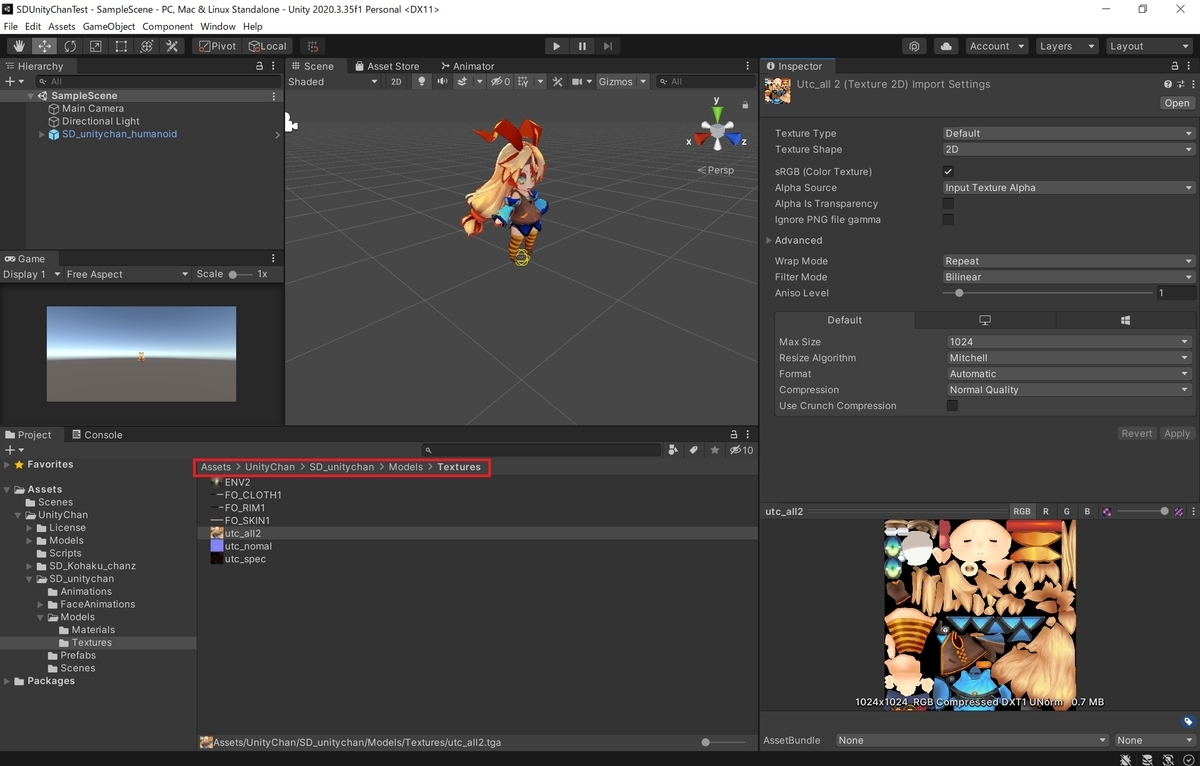Image resolution: width=1200 pixels, height=766 pixels.
Task: Toggle hidden objects visibility in Scene toolbar
Action: click(x=500, y=82)
